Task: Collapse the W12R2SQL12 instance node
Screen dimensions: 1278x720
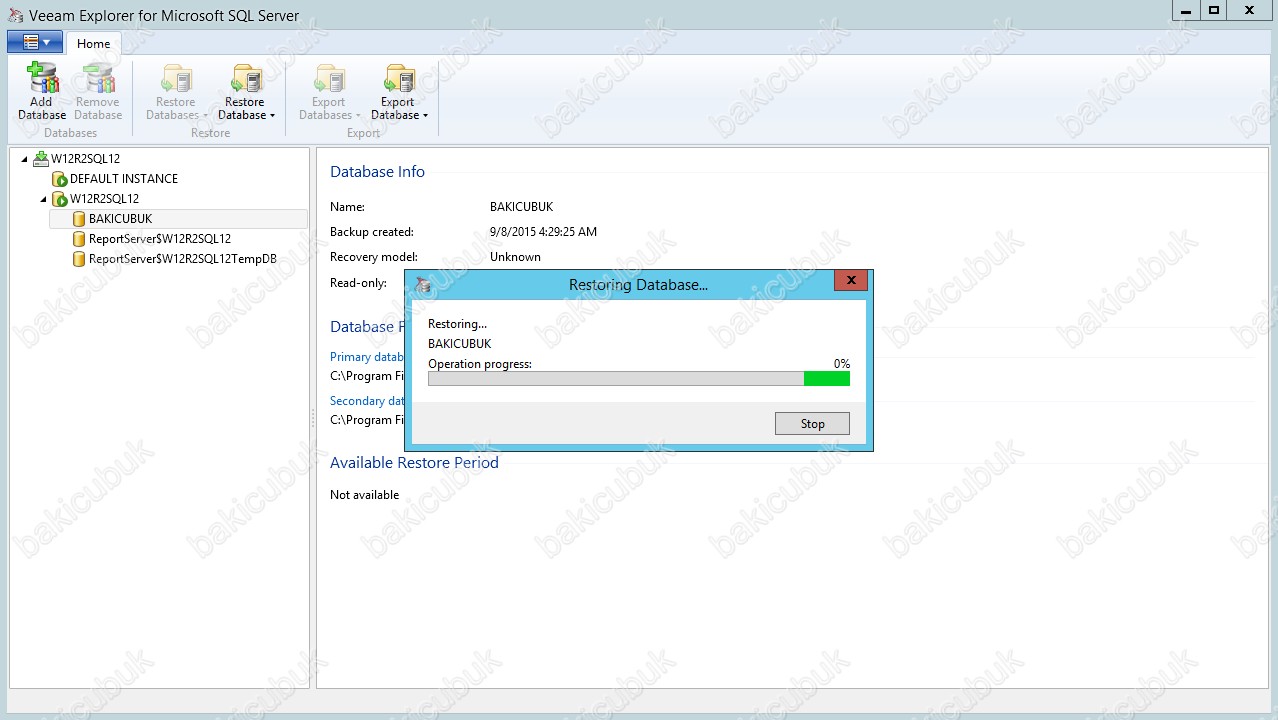Action: (44, 199)
